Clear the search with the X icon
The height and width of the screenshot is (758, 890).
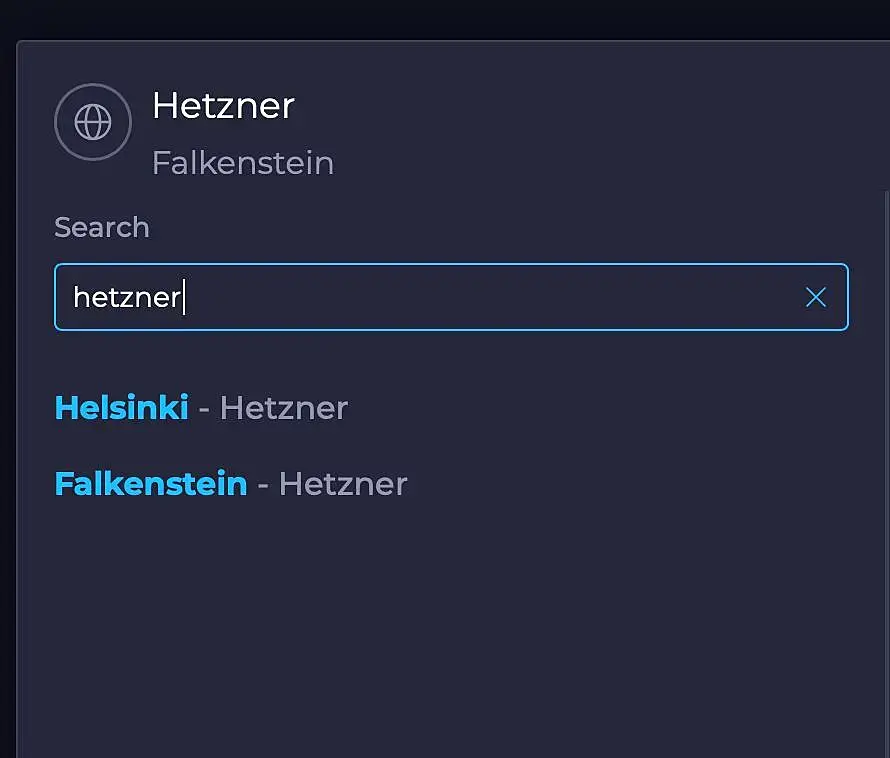[x=816, y=297]
